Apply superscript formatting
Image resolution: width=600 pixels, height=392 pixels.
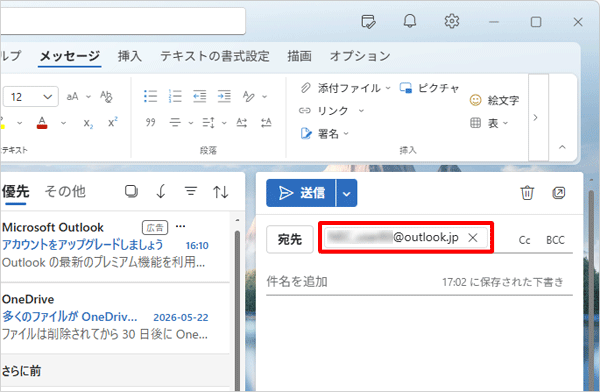click(x=112, y=122)
